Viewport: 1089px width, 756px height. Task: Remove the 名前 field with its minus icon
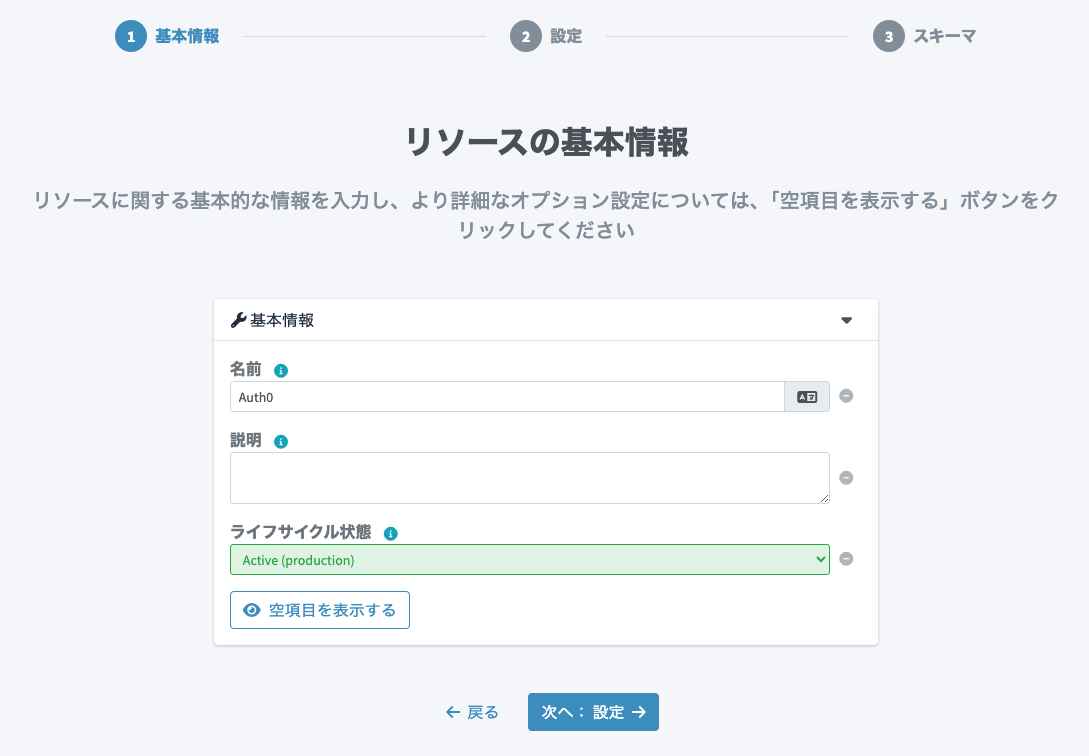pyautogui.click(x=846, y=396)
